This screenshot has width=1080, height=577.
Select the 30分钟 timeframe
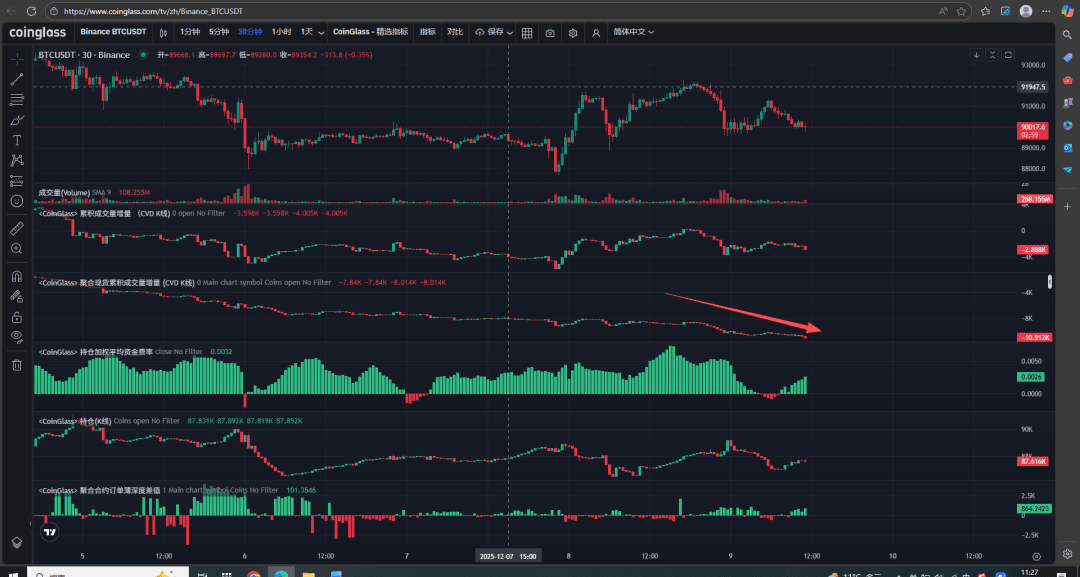coord(250,32)
